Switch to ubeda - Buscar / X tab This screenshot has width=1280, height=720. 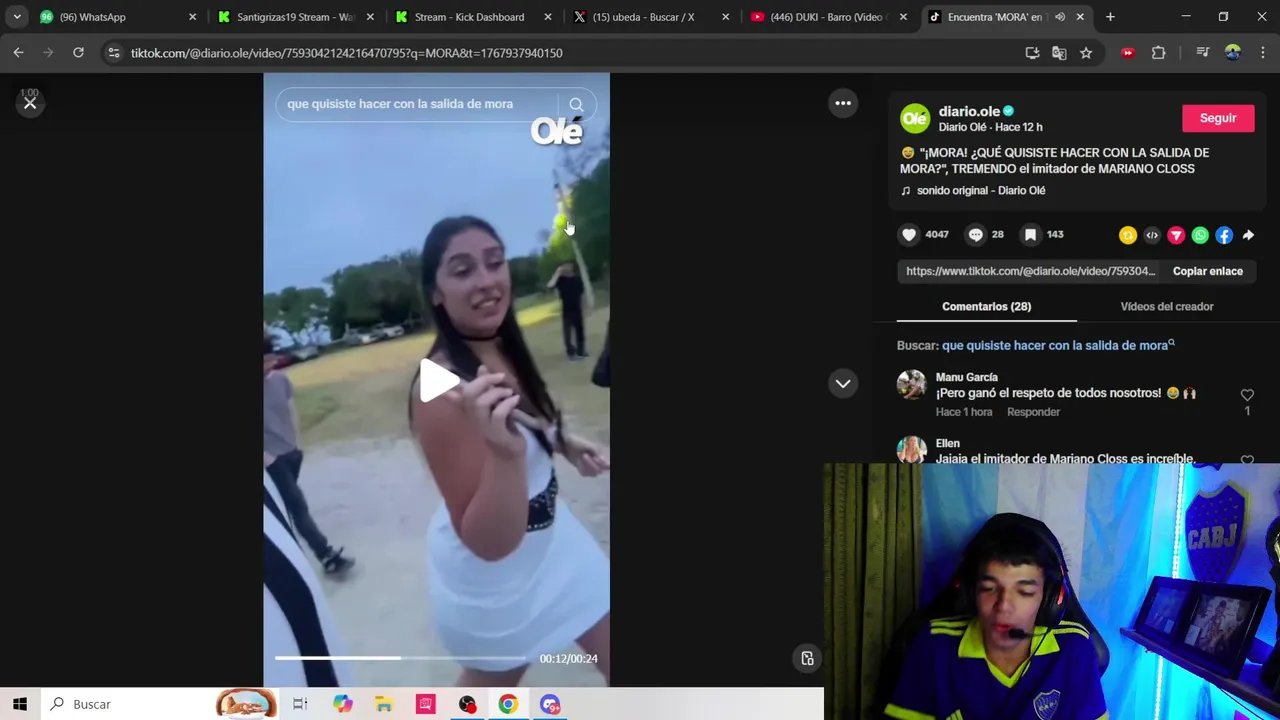point(648,17)
